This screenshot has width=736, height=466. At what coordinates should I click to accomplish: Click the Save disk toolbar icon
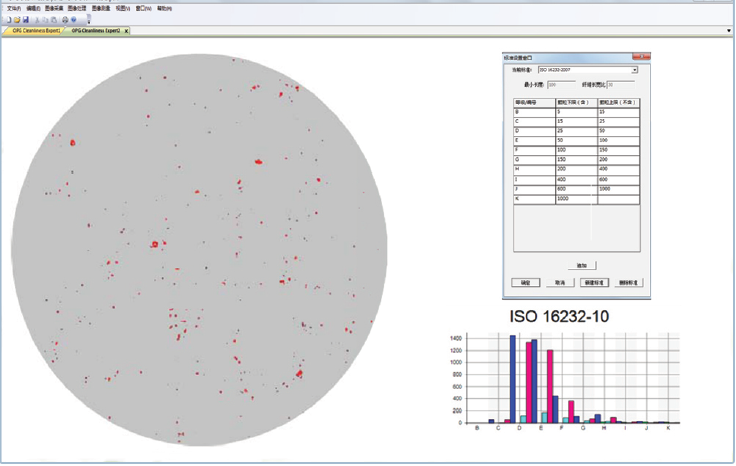click(x=26, y=19)
